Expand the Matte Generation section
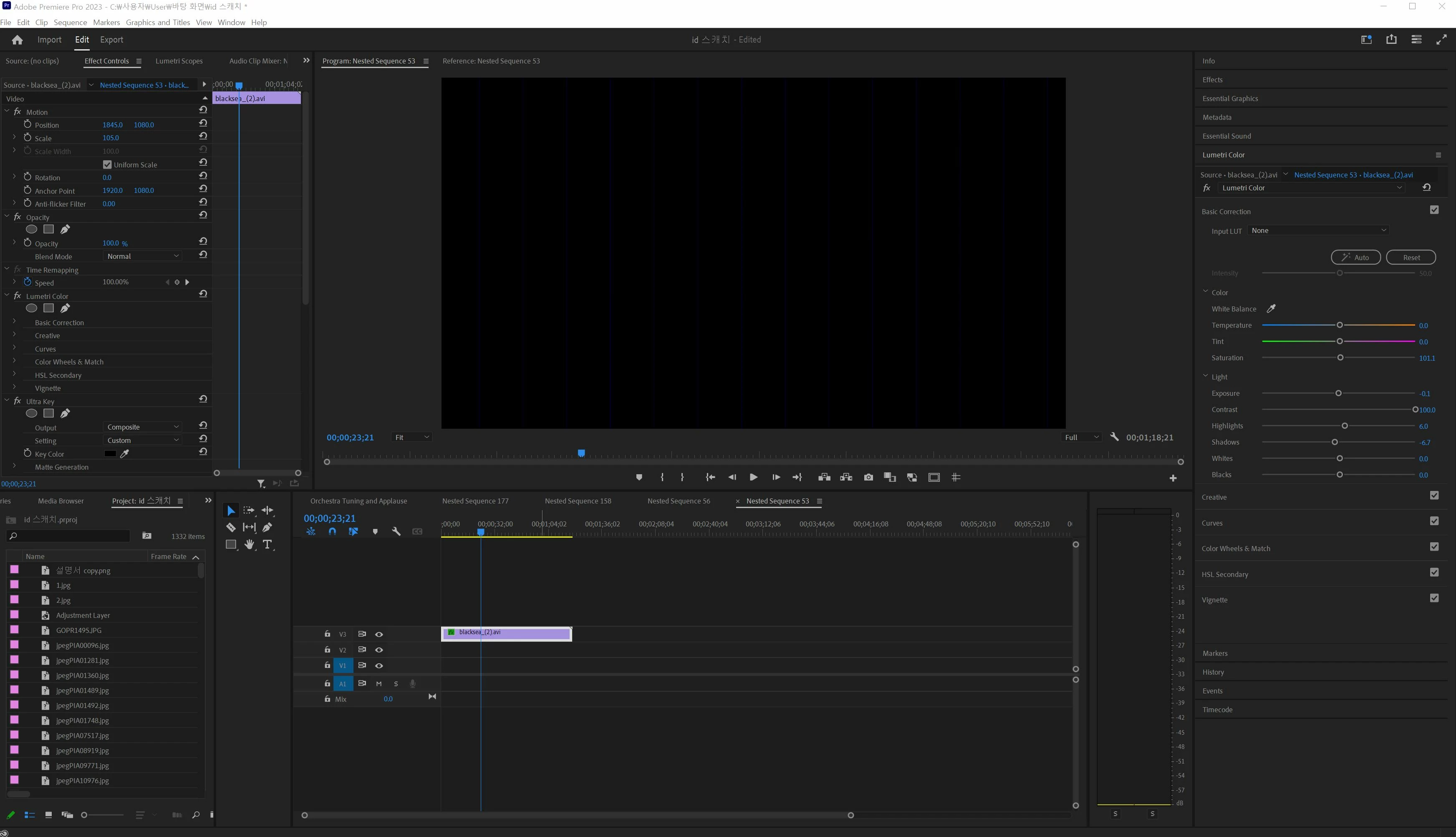 [14, 466]
